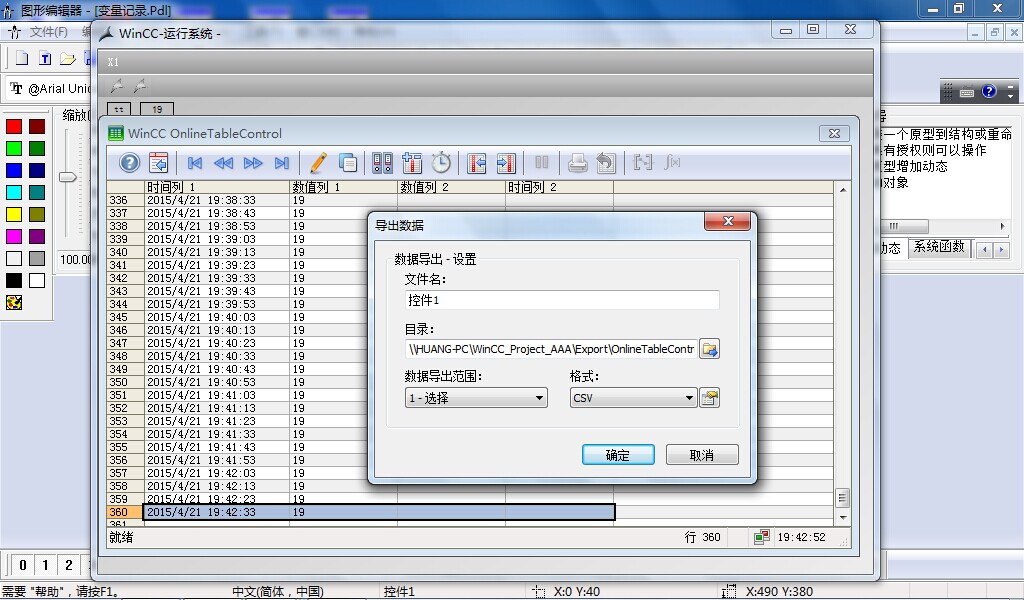Click the directory path field

551,349
